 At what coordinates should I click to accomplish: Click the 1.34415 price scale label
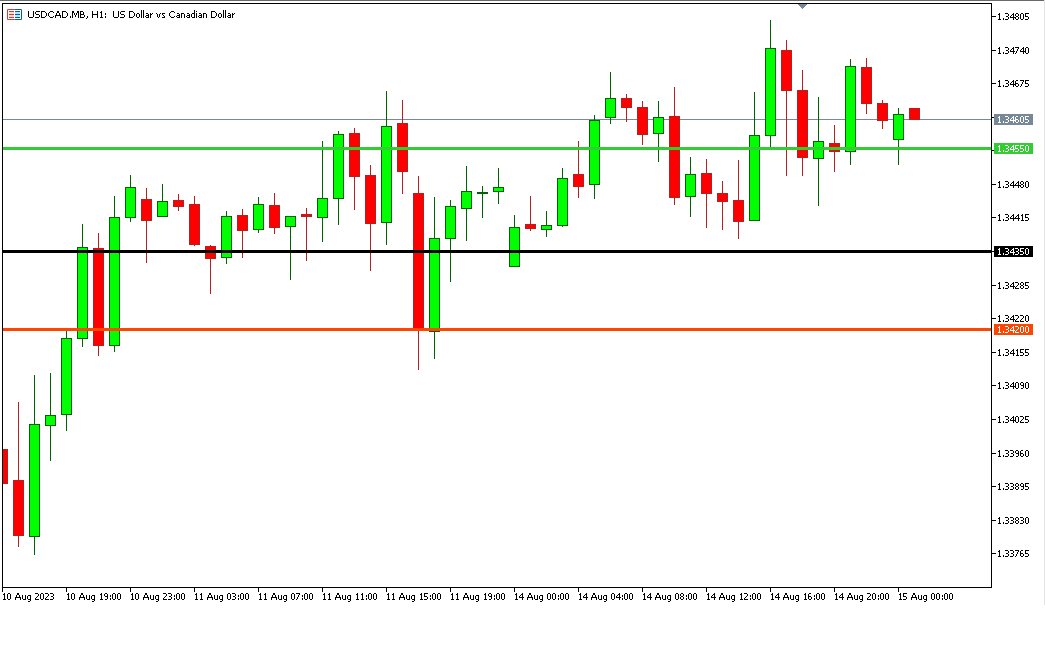(x=1013, y=217)
